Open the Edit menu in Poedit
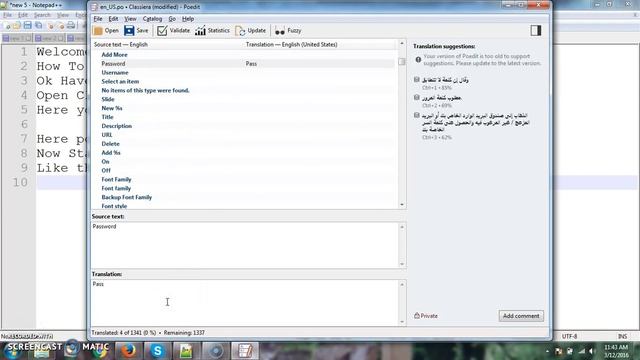The width and height of the screenshot is (640, 360). coord(113,19)
